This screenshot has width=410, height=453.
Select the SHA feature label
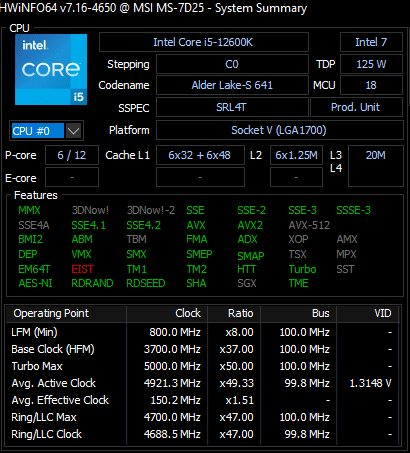click(196, 283)
